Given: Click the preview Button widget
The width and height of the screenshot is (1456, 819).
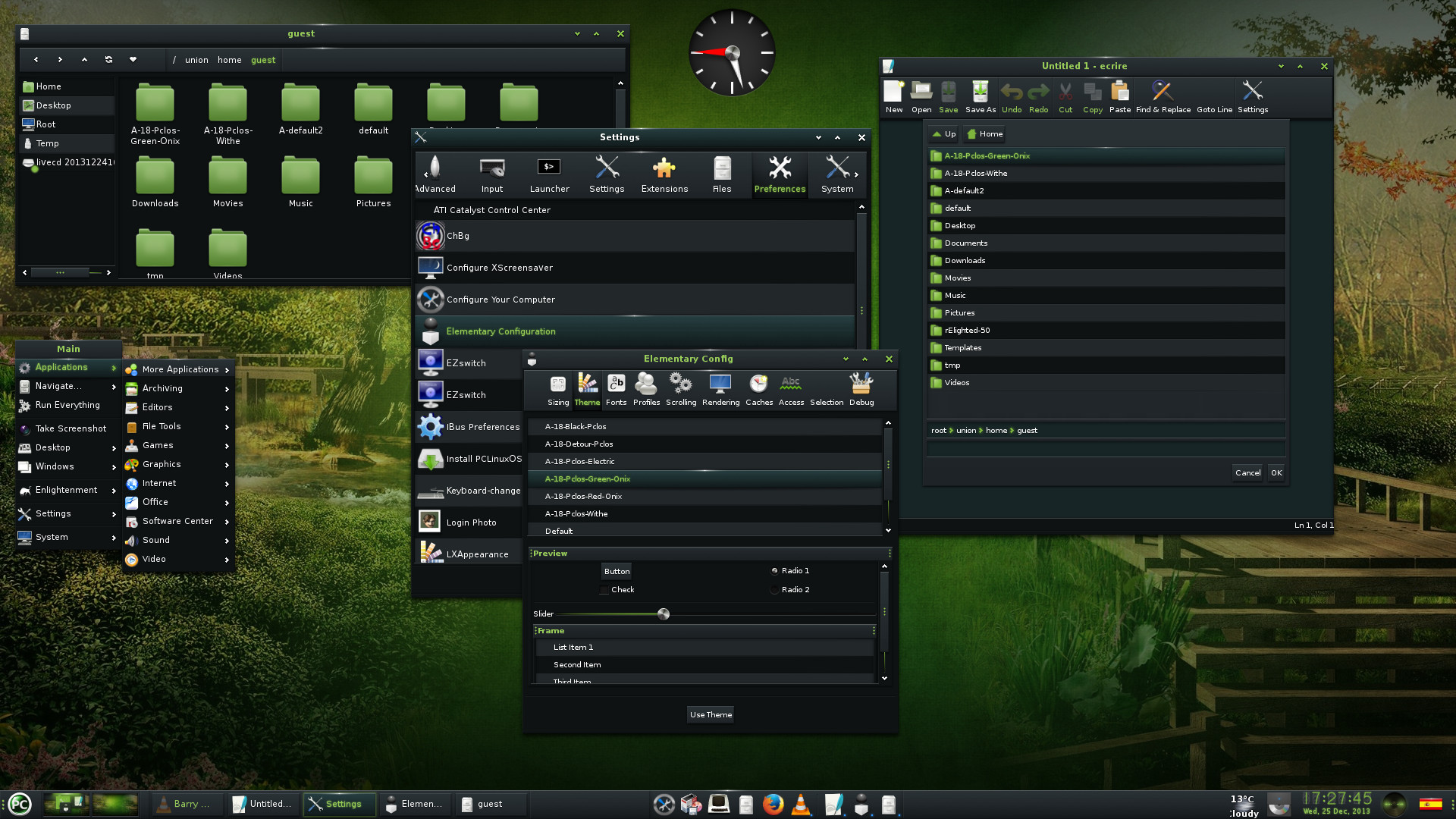Looking at the screenshot, I should coord(617,571).
